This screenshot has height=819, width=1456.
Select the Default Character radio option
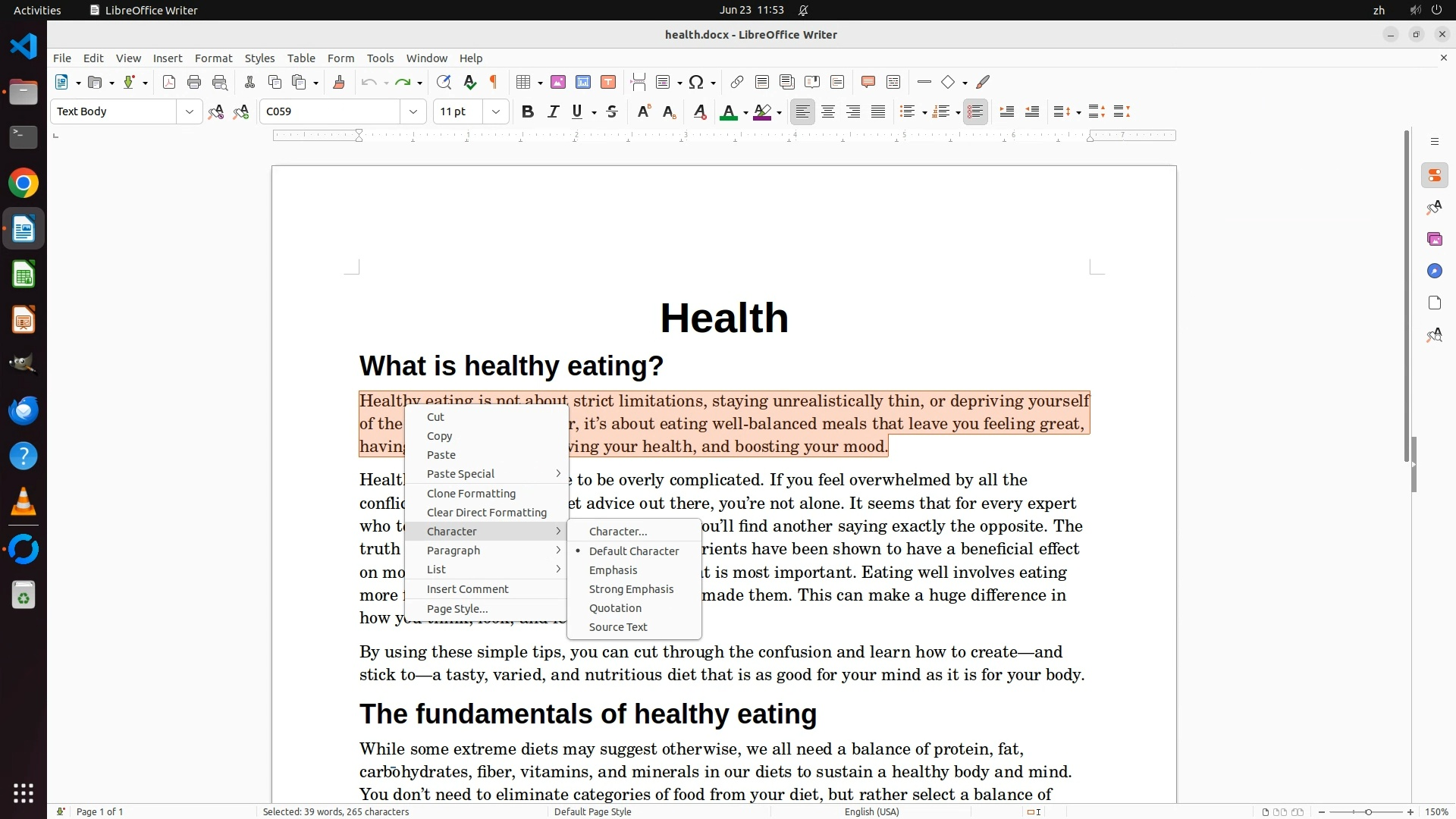click(633, 551)
